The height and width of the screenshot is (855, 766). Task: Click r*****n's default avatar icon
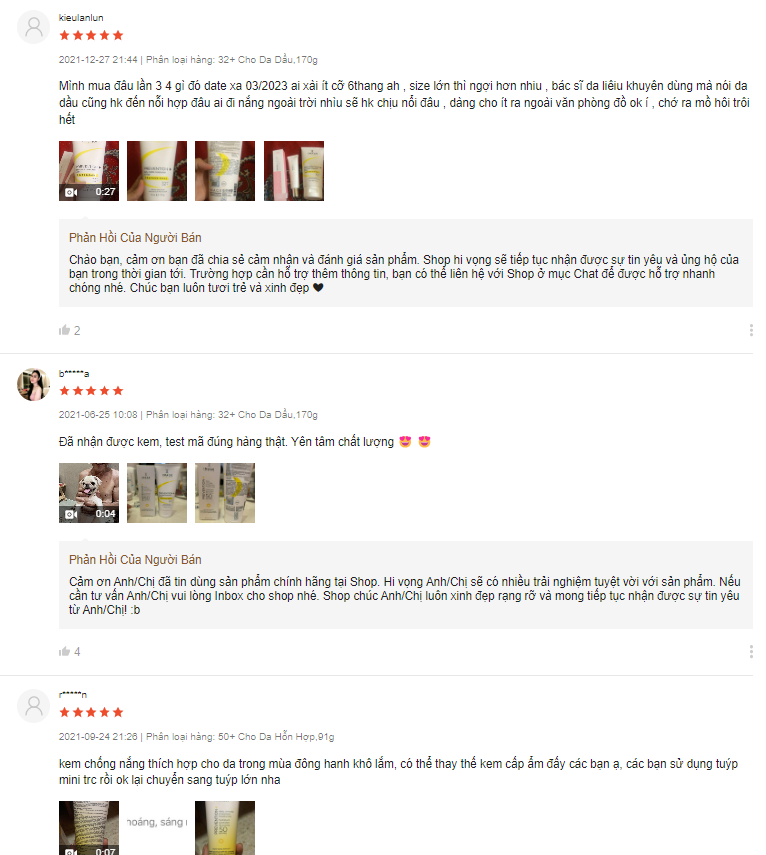click(x=34, y=706)
